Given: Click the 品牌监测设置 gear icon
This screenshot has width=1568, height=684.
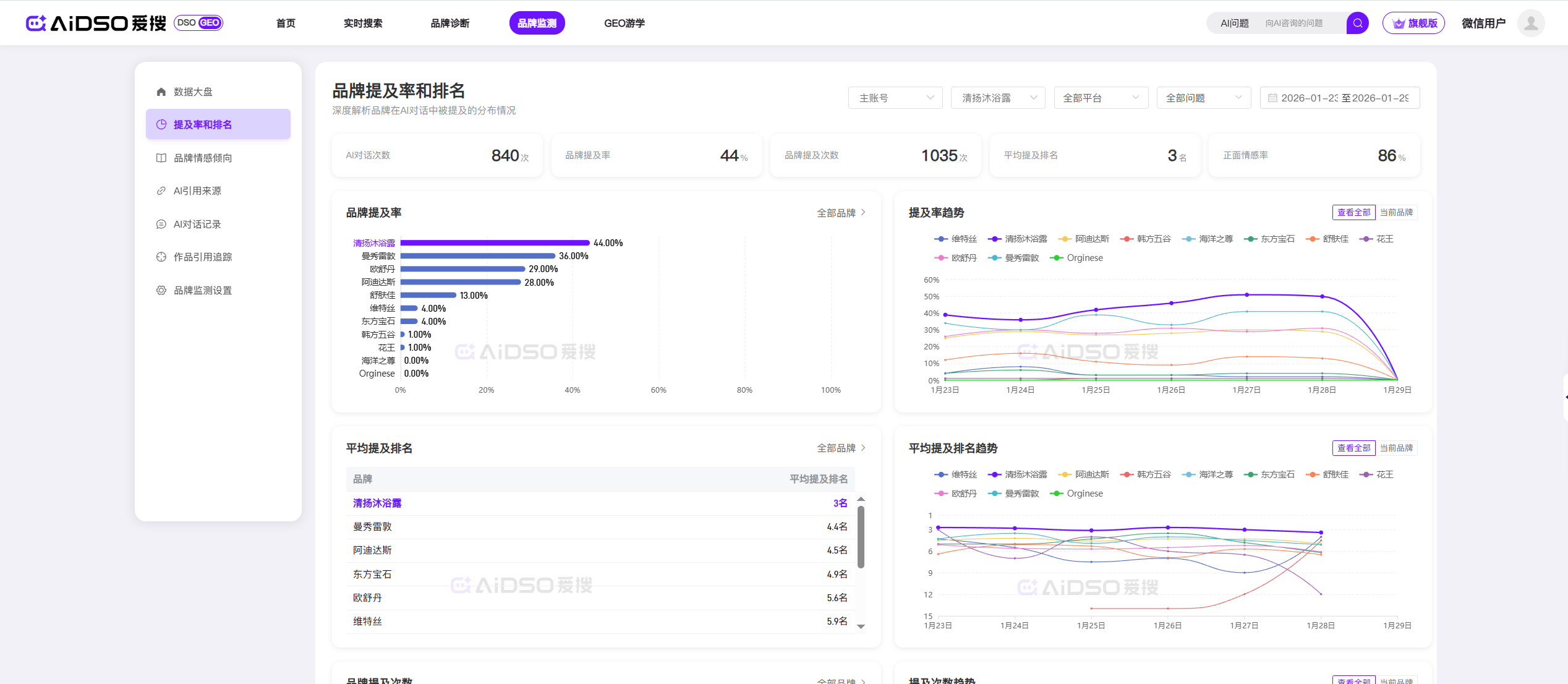Looking at the screenshot, I should (161, 290).
